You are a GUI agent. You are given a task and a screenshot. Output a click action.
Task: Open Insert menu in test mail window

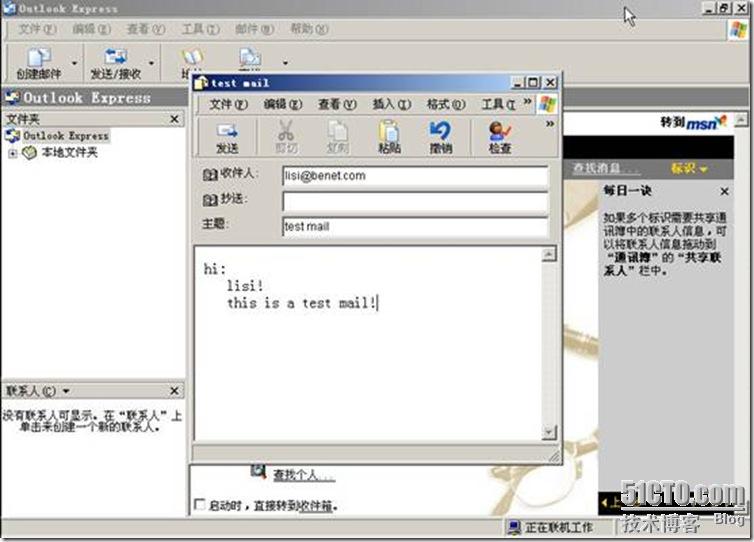click(x=392, y=104)
